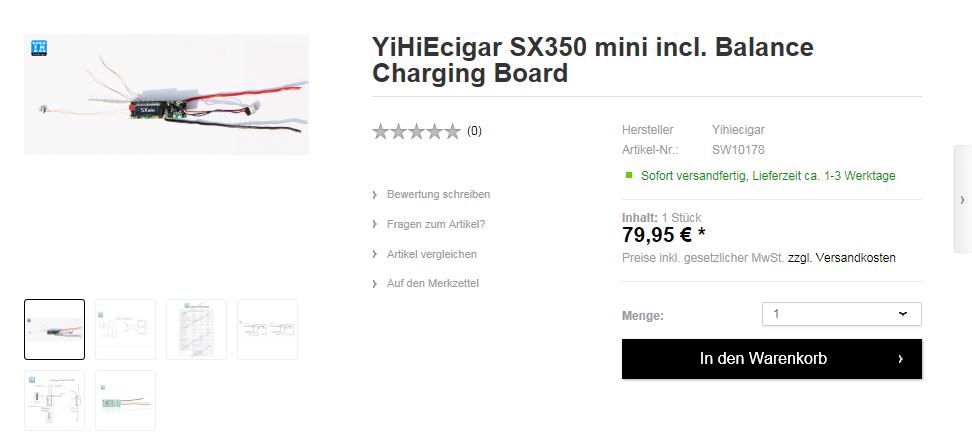Click the chevron beside Bewertung schreiben
This screenshot has height=436, width=972.
click(x=375, y=195)
